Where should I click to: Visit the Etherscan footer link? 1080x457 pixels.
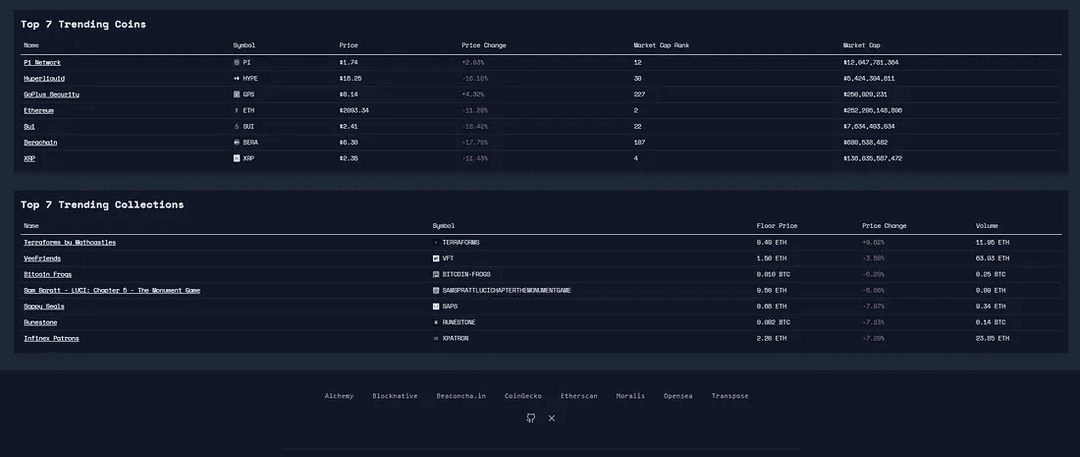click(x=579, y=396)
